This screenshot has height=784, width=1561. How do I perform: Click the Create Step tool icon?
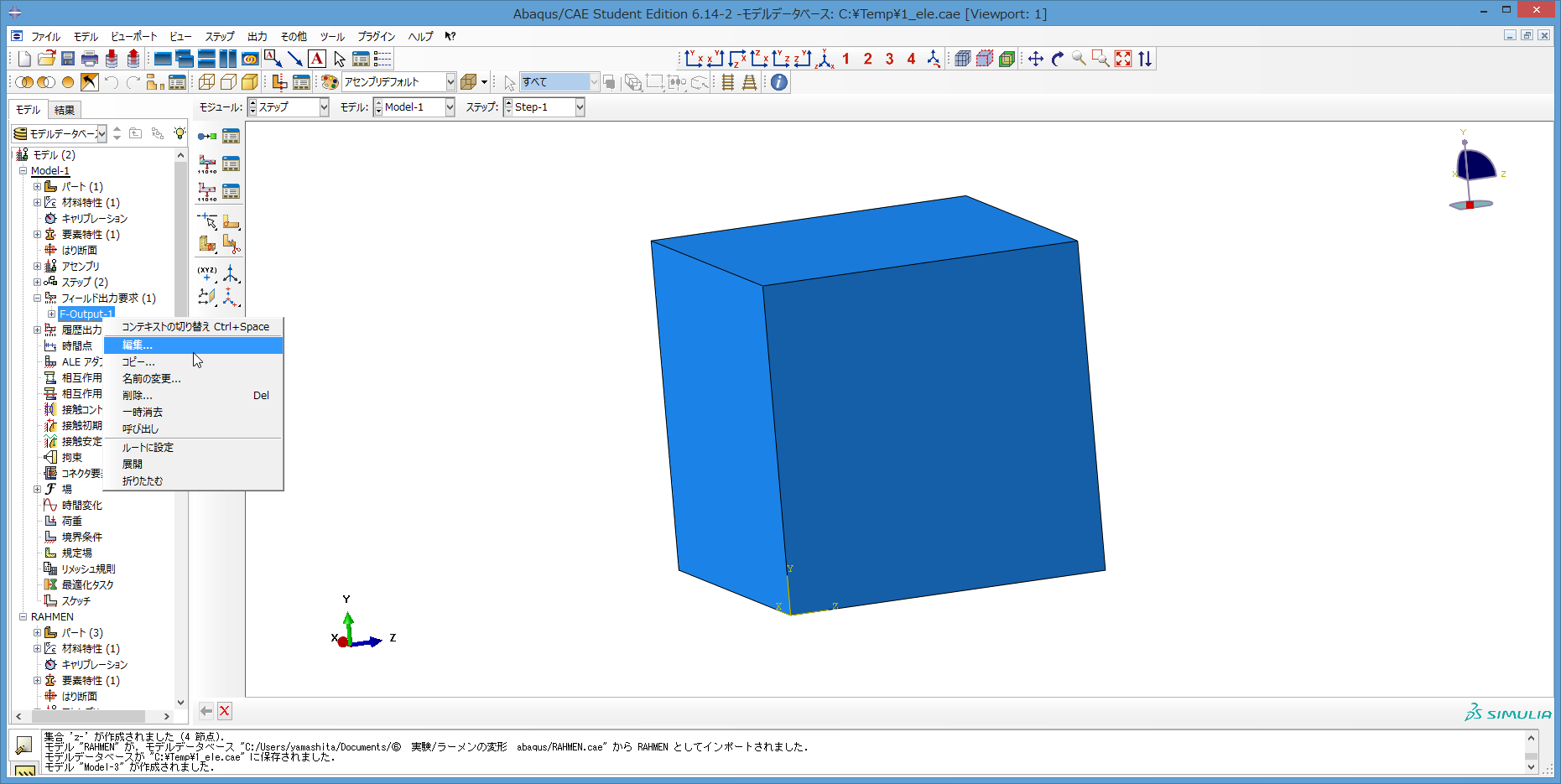tap(207, 136)
